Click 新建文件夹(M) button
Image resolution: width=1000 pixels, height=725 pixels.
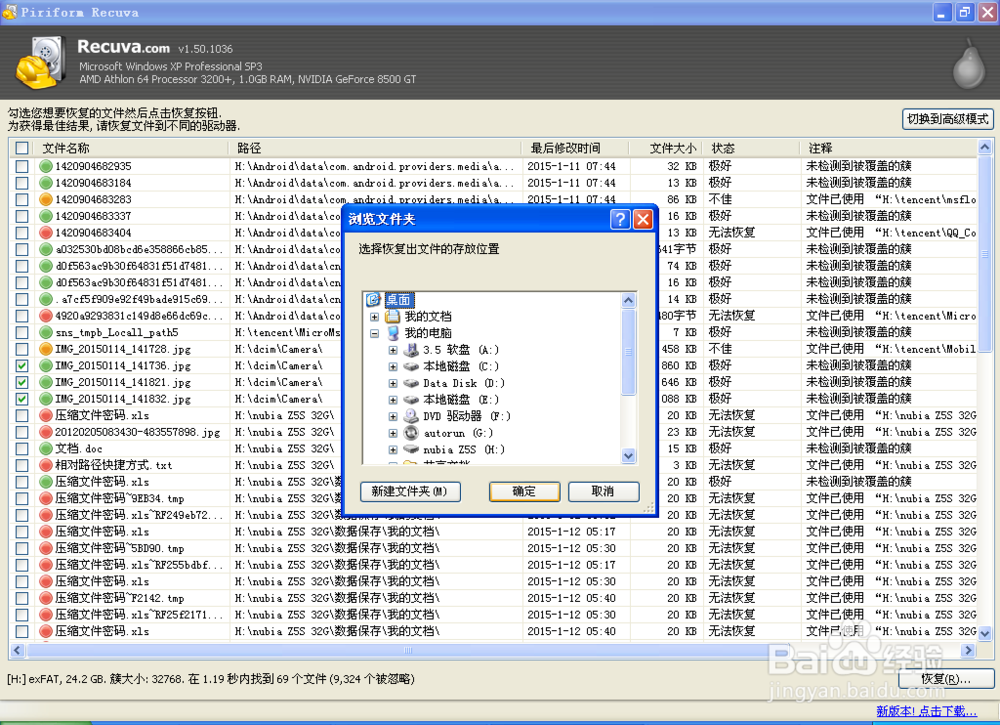[x=410, y=492]
